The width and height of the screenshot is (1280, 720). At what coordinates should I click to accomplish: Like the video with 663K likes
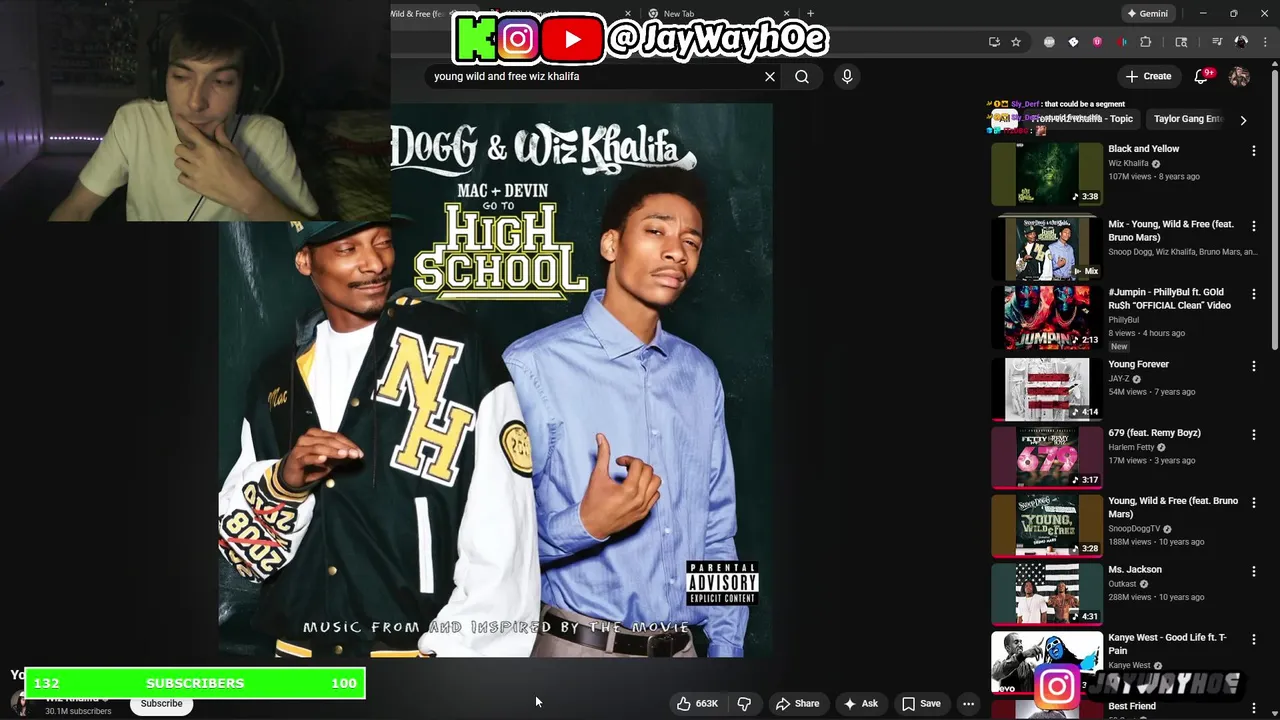(697, 704)
